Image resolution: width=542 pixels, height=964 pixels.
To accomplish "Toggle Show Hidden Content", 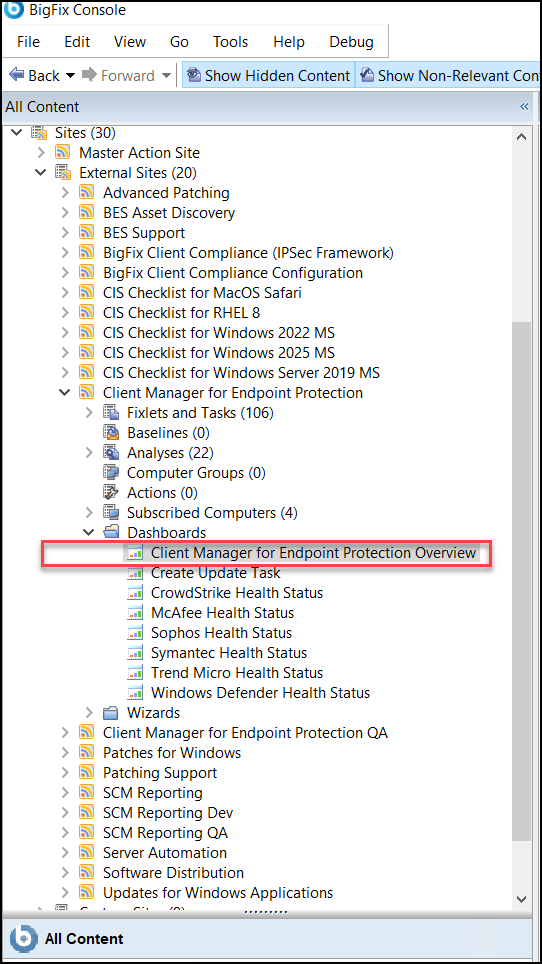I will coord(269,76).
